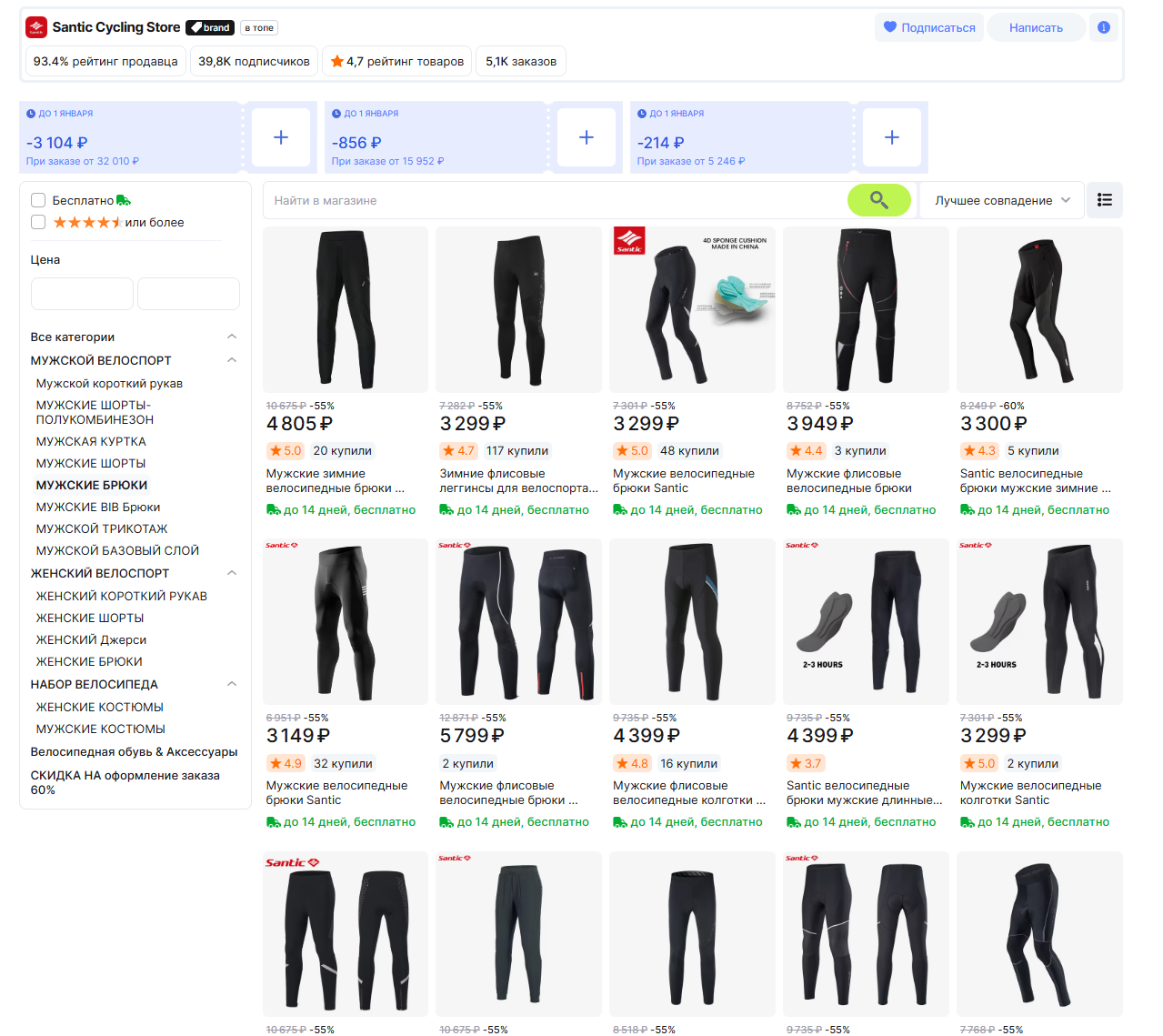
Task: Click the clock icon on the -3 104 ₽ coupon
Action: tap(31, 114)
